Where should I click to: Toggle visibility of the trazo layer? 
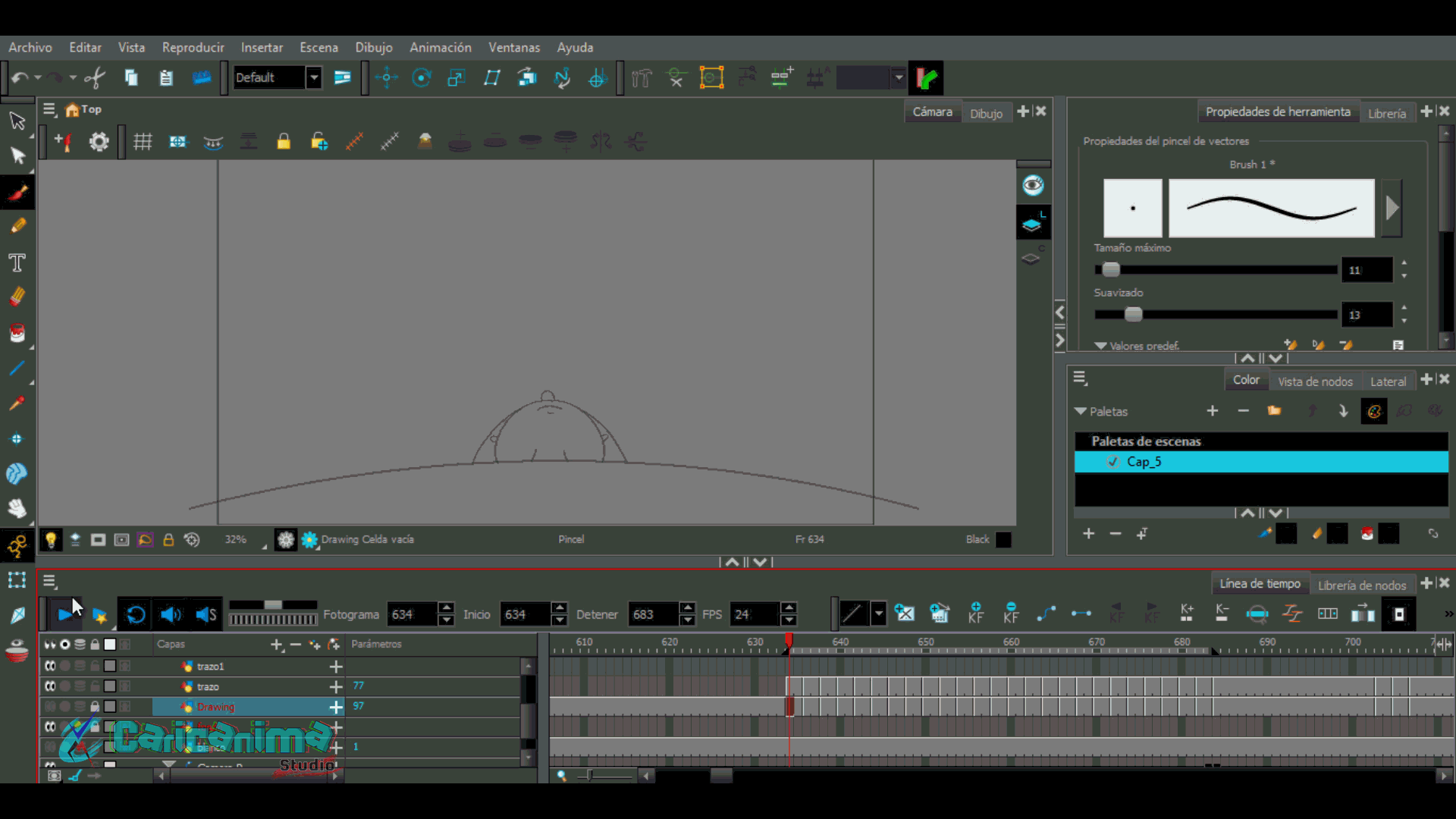click(x=50, y=686)
